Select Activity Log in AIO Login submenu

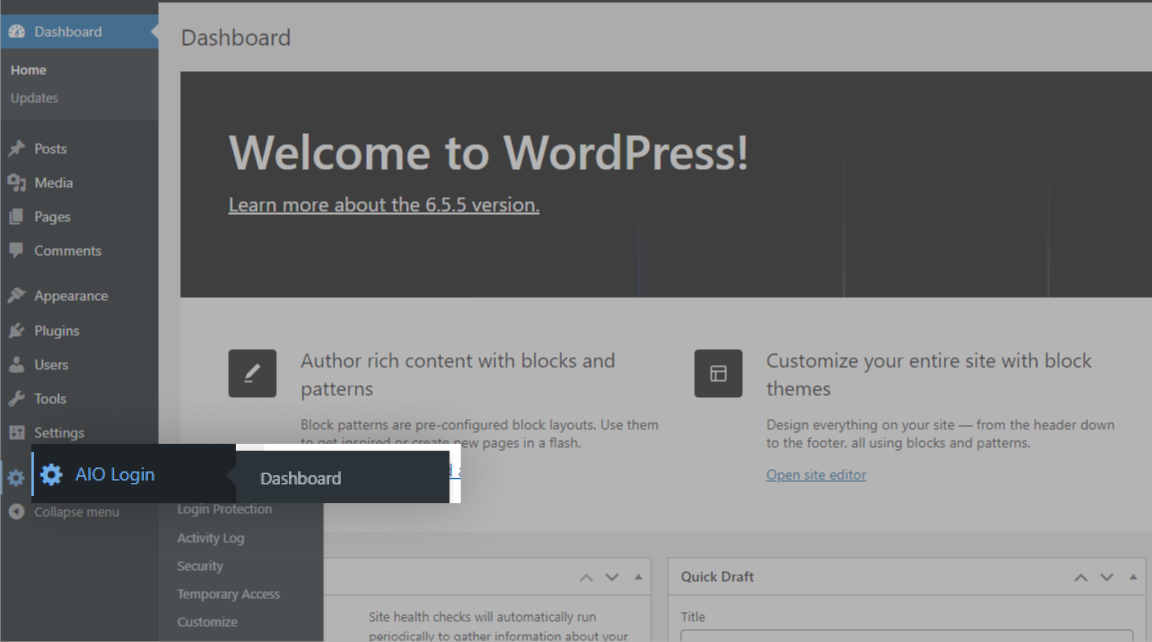click(x=210, y=538)
